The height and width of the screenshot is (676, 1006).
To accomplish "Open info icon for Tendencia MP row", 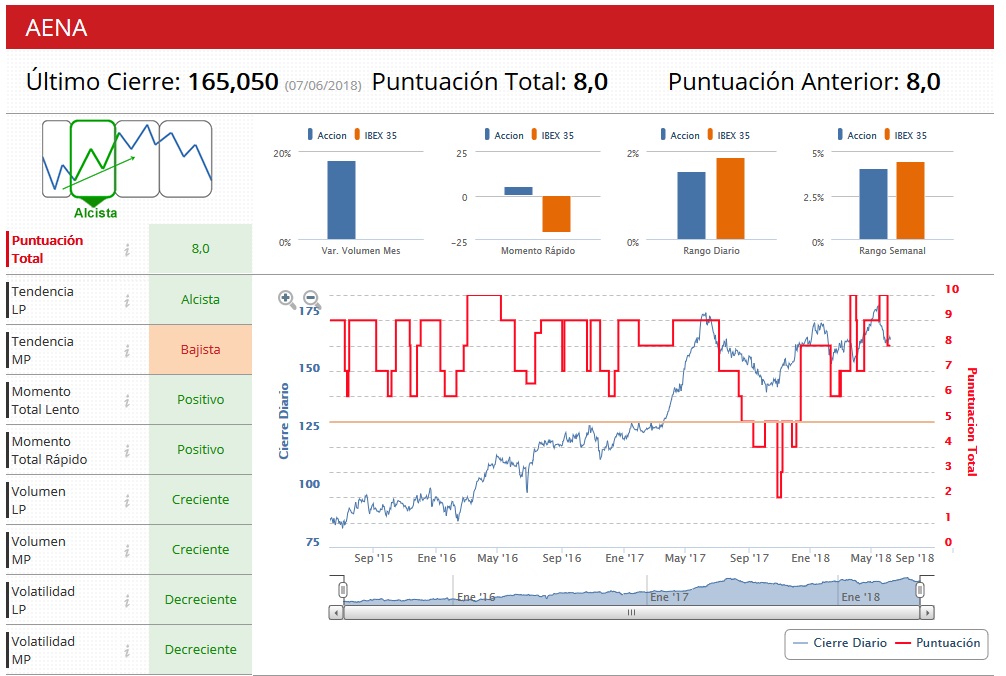I will coord(127,350).
